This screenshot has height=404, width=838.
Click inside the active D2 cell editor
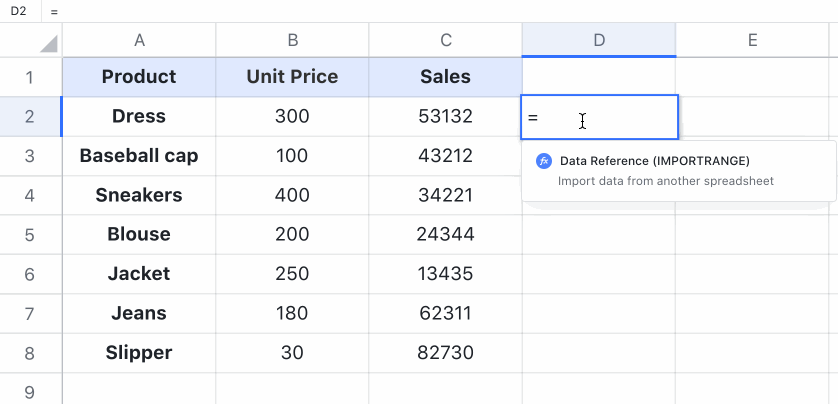600,118
